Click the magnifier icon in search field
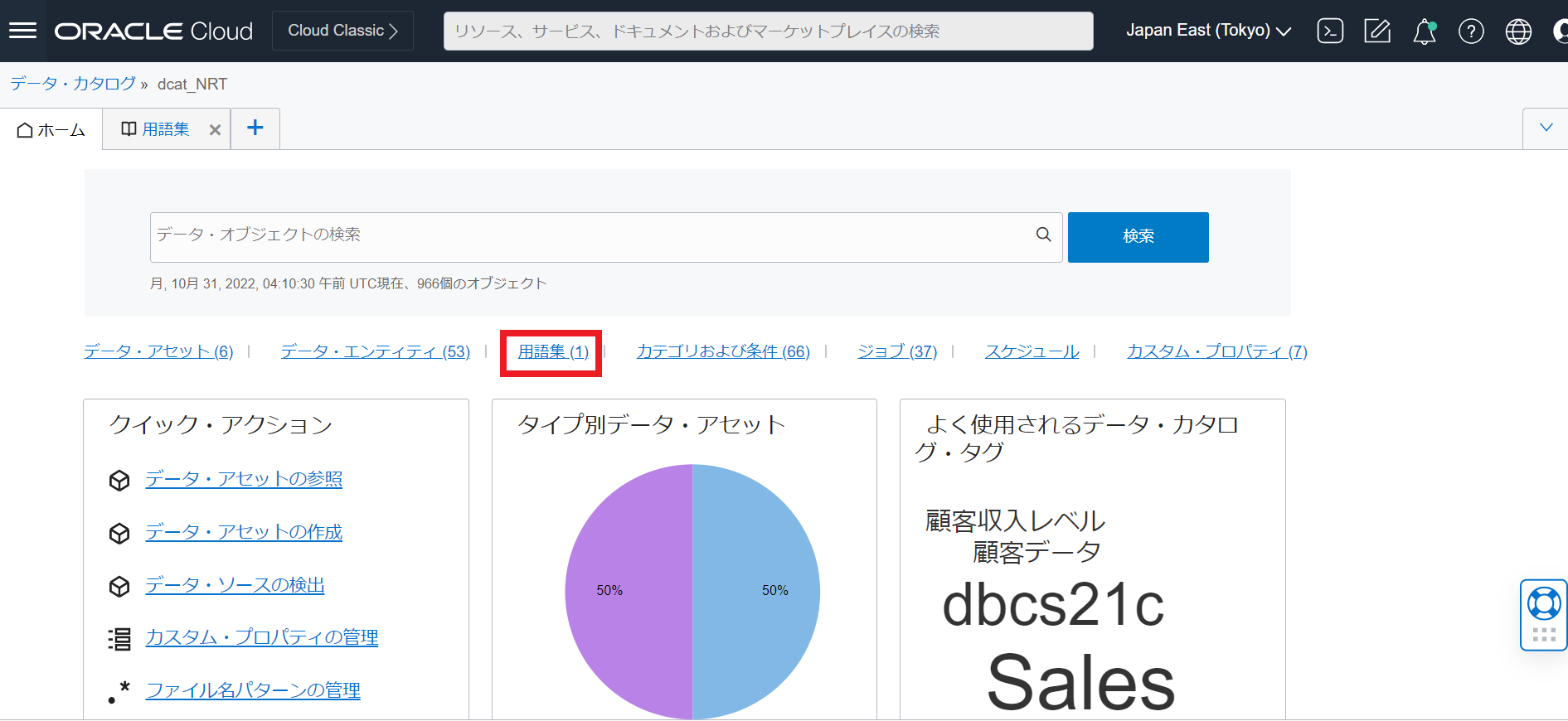Screen dimensions: 1568x721 coord(1043,235)
